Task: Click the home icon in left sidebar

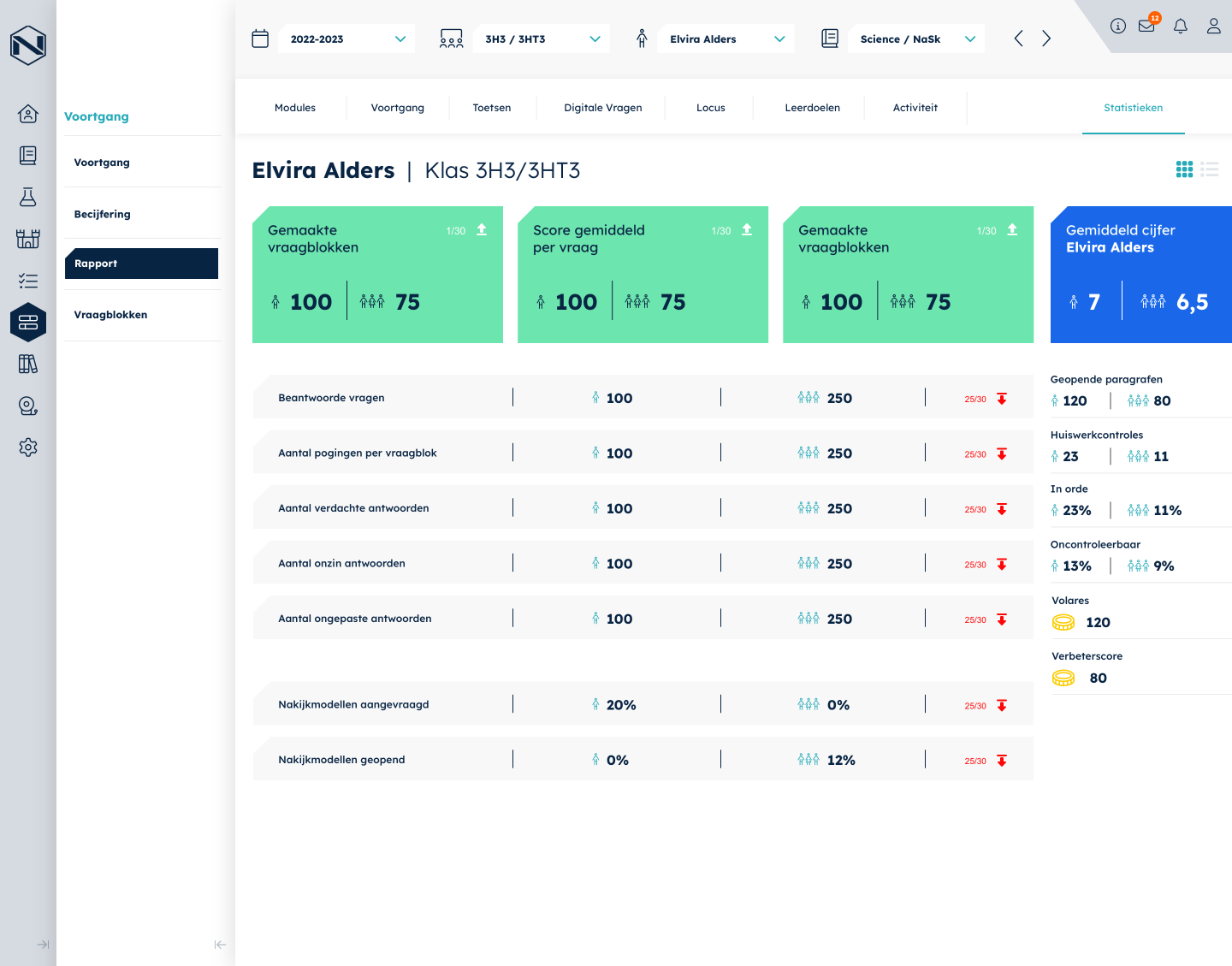Action: pyautogui.click(x=28, y=114)
